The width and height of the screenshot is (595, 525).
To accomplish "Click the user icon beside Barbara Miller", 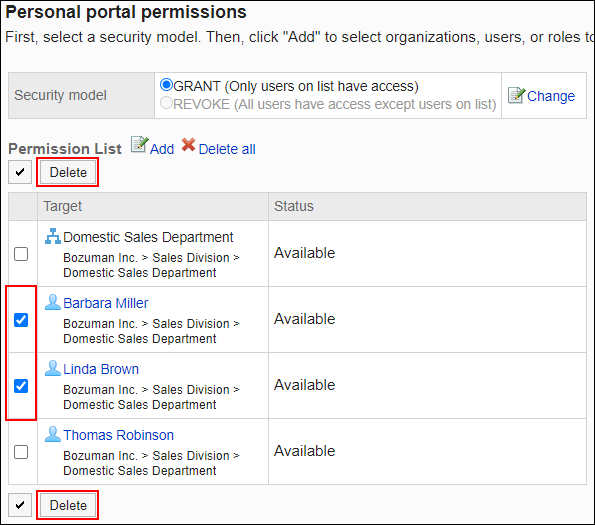I will tap(53, 302).
